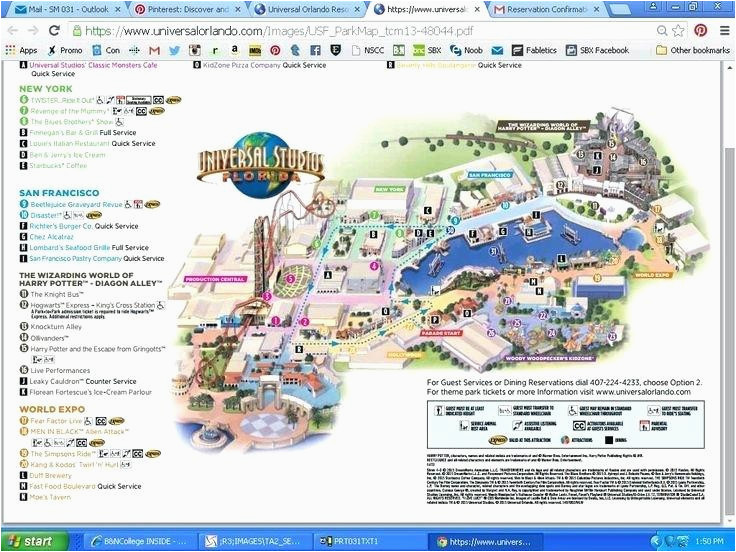Click the NEW YORK section heading
Image resolution: width=736 pixels, height=552 pixels.
(46, 89)
